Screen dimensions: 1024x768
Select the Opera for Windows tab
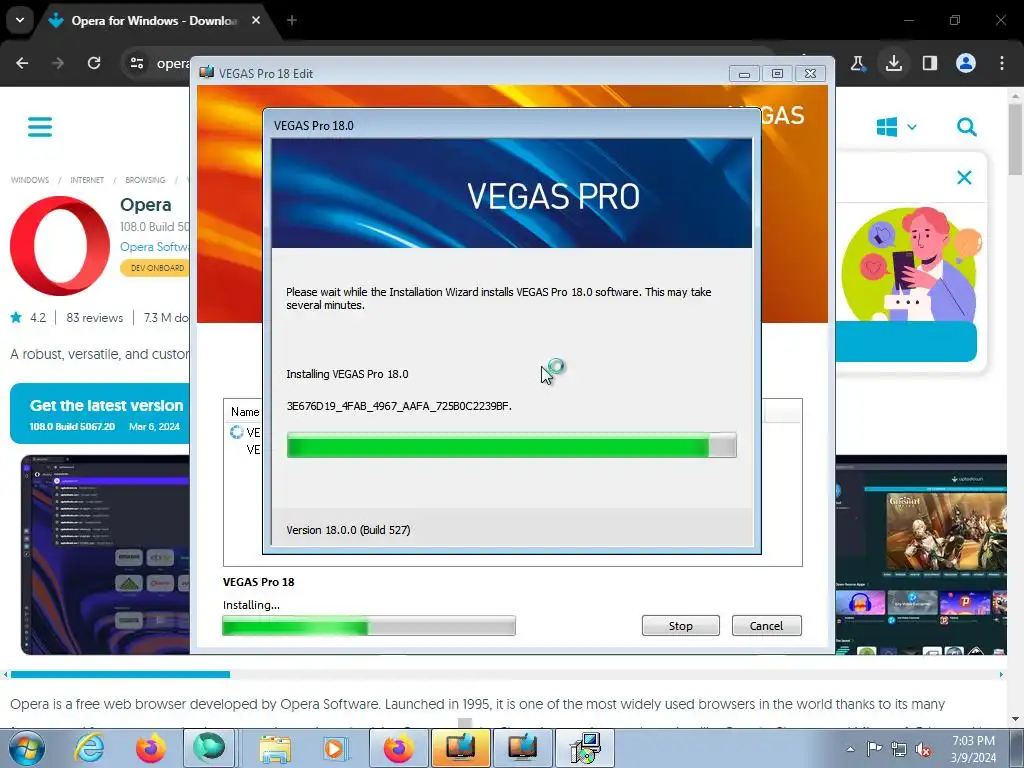point(155,20)
